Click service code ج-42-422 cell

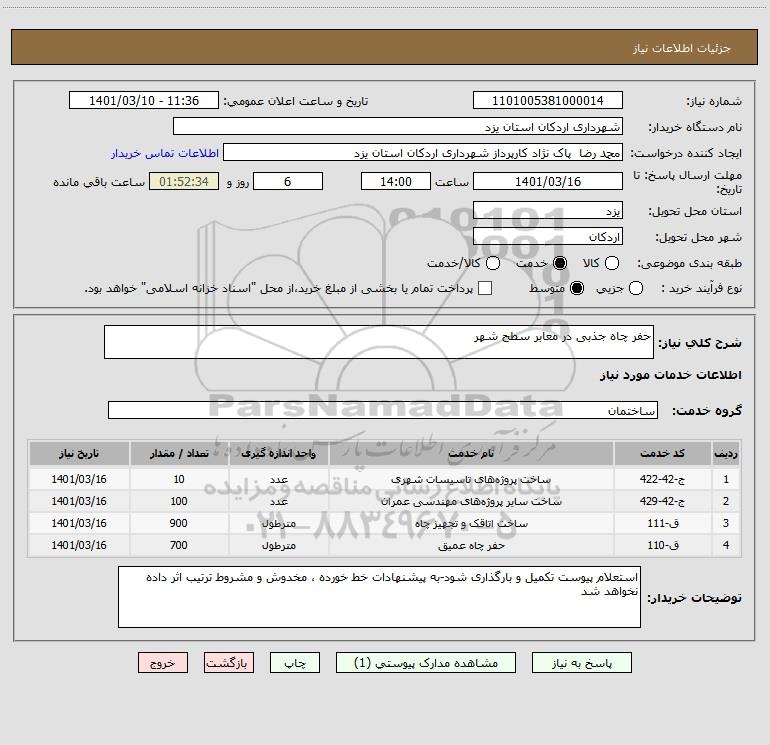pyautogui.click(x=662, y=479)
